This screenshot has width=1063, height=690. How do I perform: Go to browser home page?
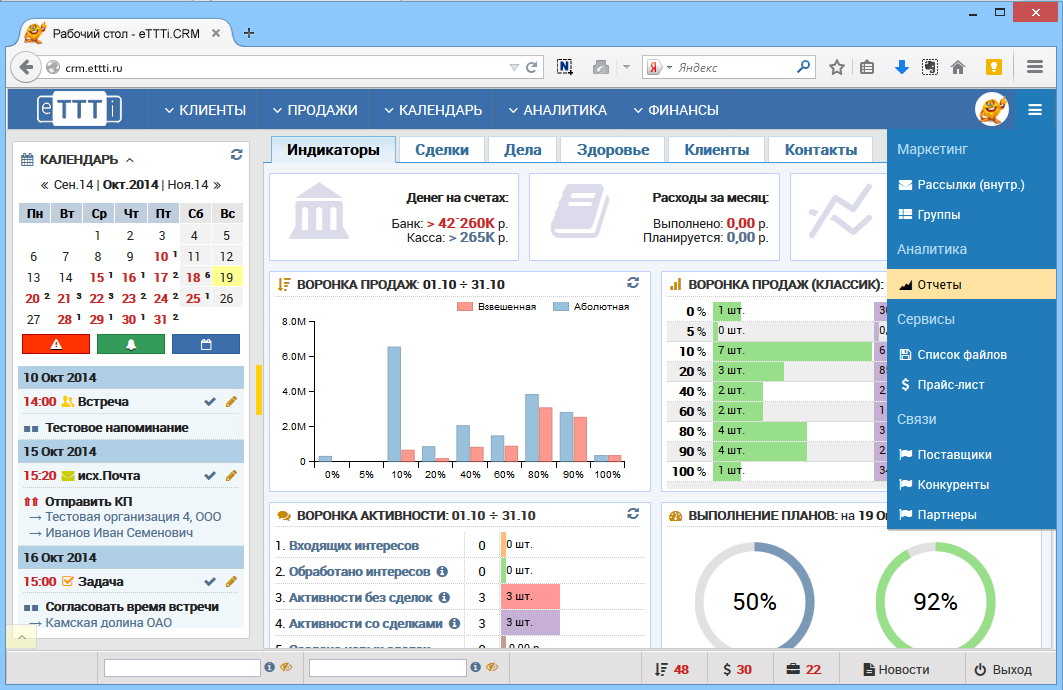click(958, 67)
